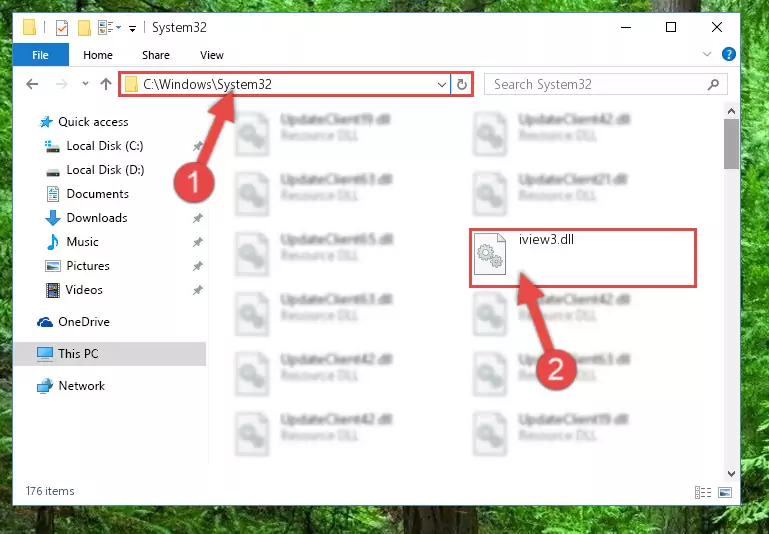The width and height of the screenshot is (769, 534).
Task: Click the pin icon beside Downloads
Action: pyautogui.click(x=198, y=218)
